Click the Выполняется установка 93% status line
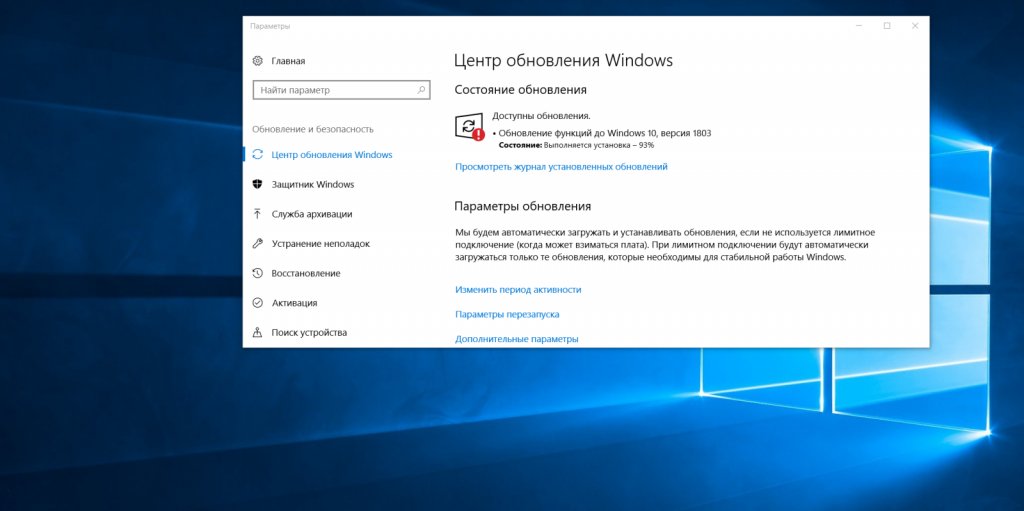1024x511 pixels. pyautogui.click(x=576, y=145)
